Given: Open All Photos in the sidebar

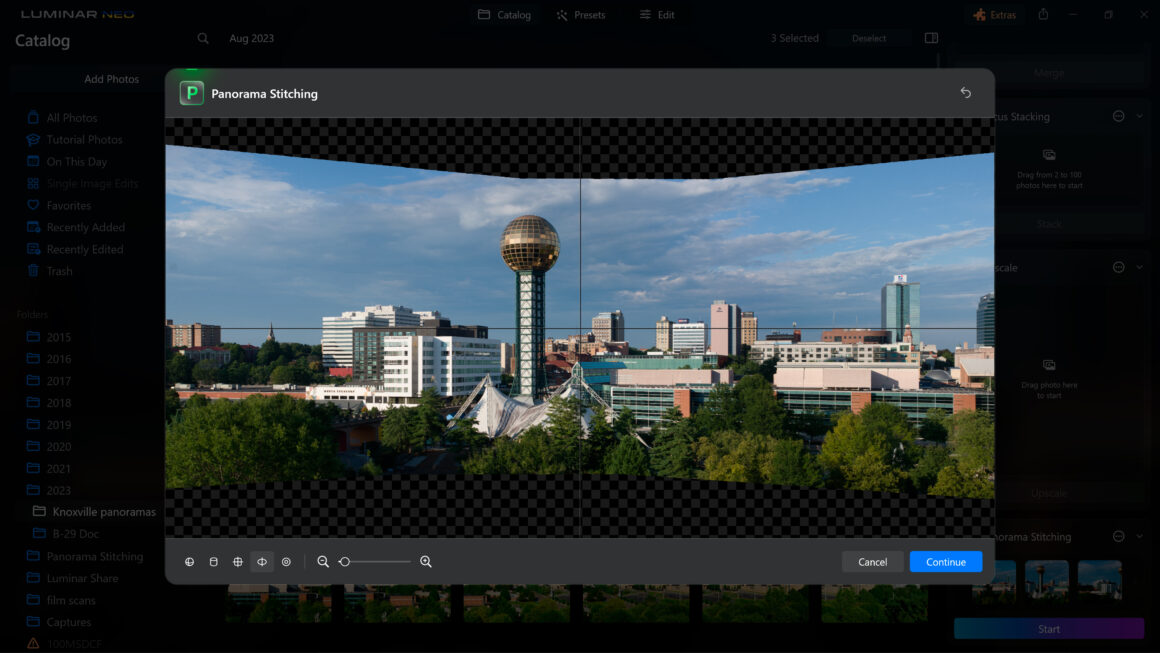Looking at the screenshot, I should pos(72,118).
